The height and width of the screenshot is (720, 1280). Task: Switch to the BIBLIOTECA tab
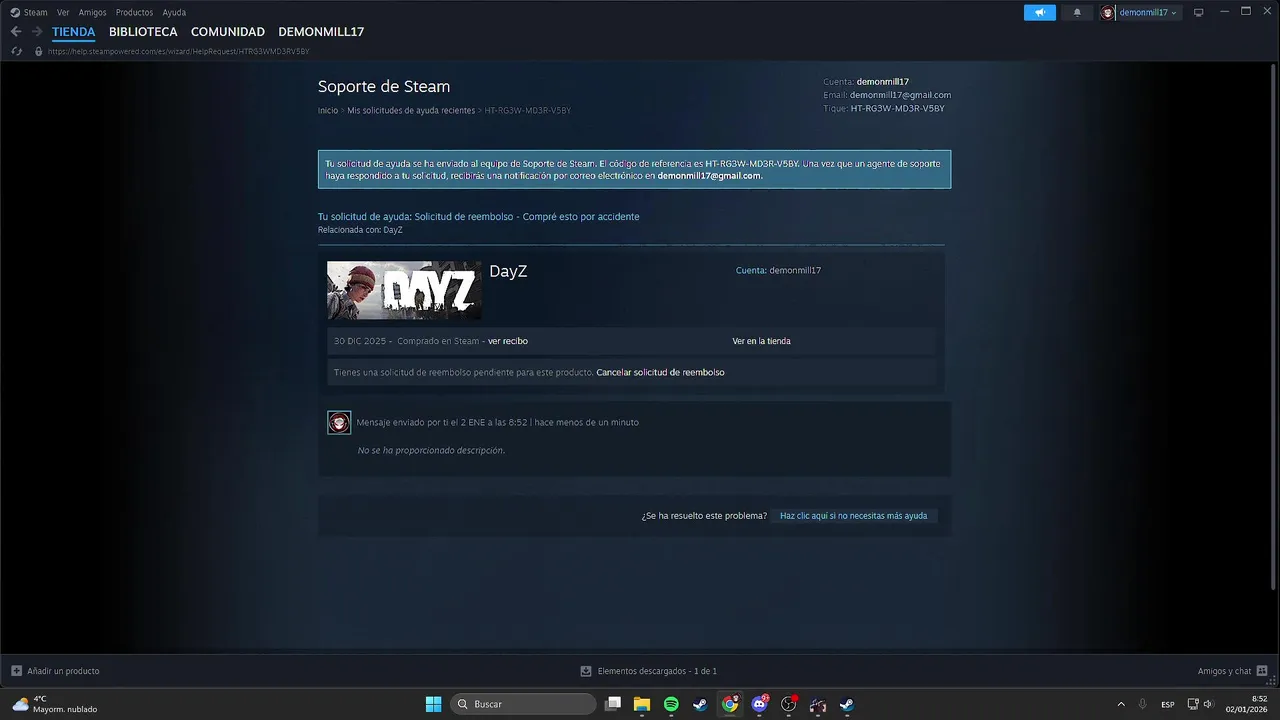tap(143, 32)
